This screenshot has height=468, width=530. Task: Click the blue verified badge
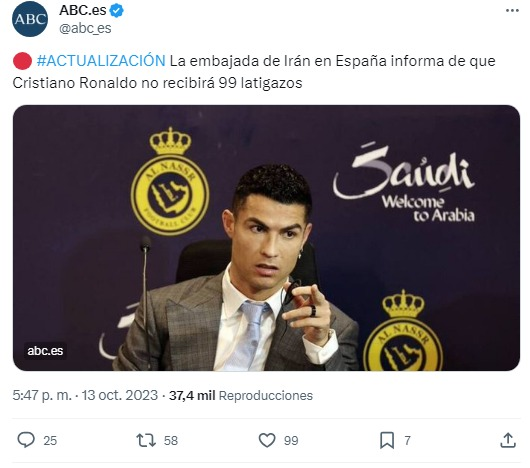coord(117,11)
